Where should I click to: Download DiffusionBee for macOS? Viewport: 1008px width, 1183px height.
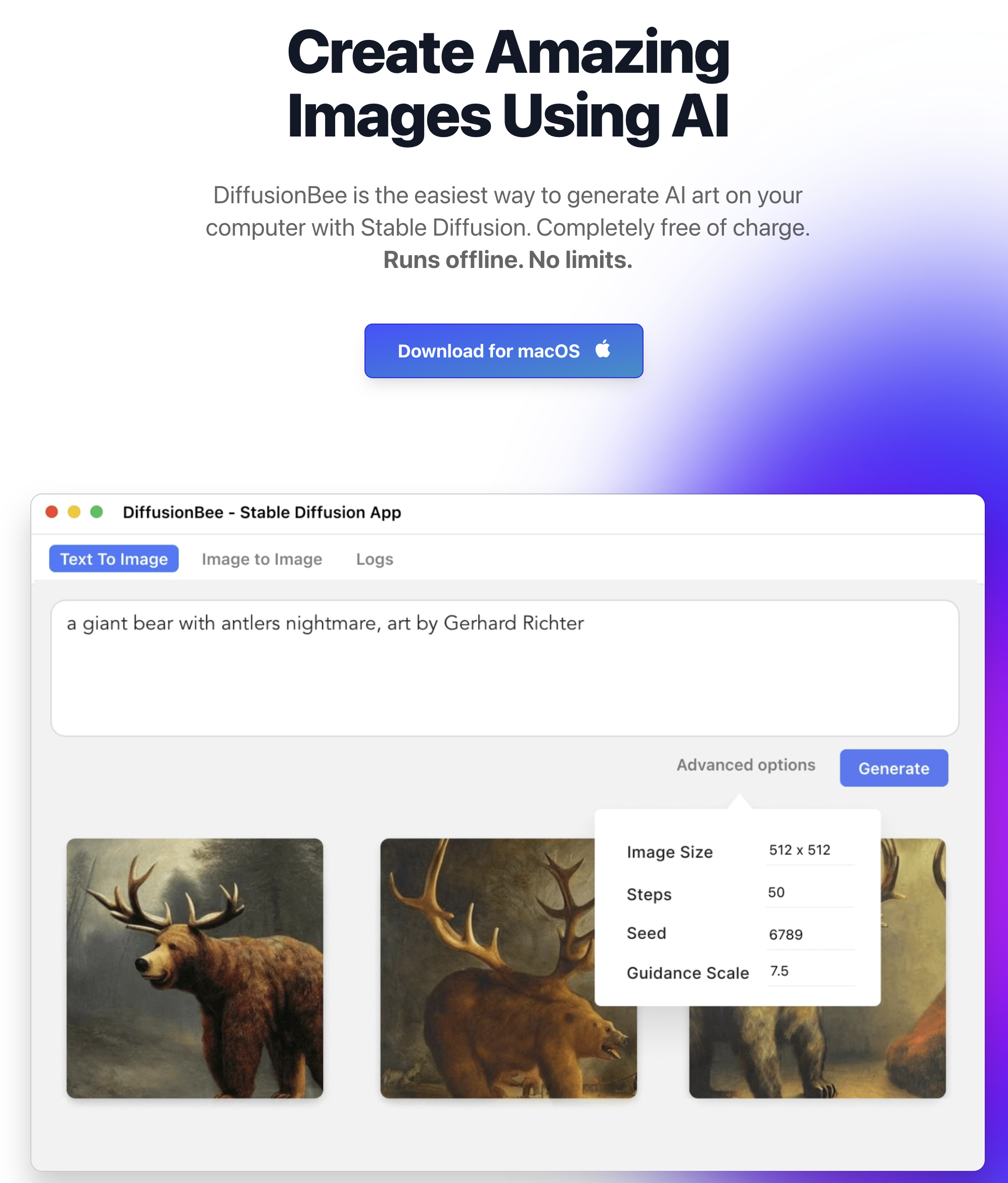[489, 350]
